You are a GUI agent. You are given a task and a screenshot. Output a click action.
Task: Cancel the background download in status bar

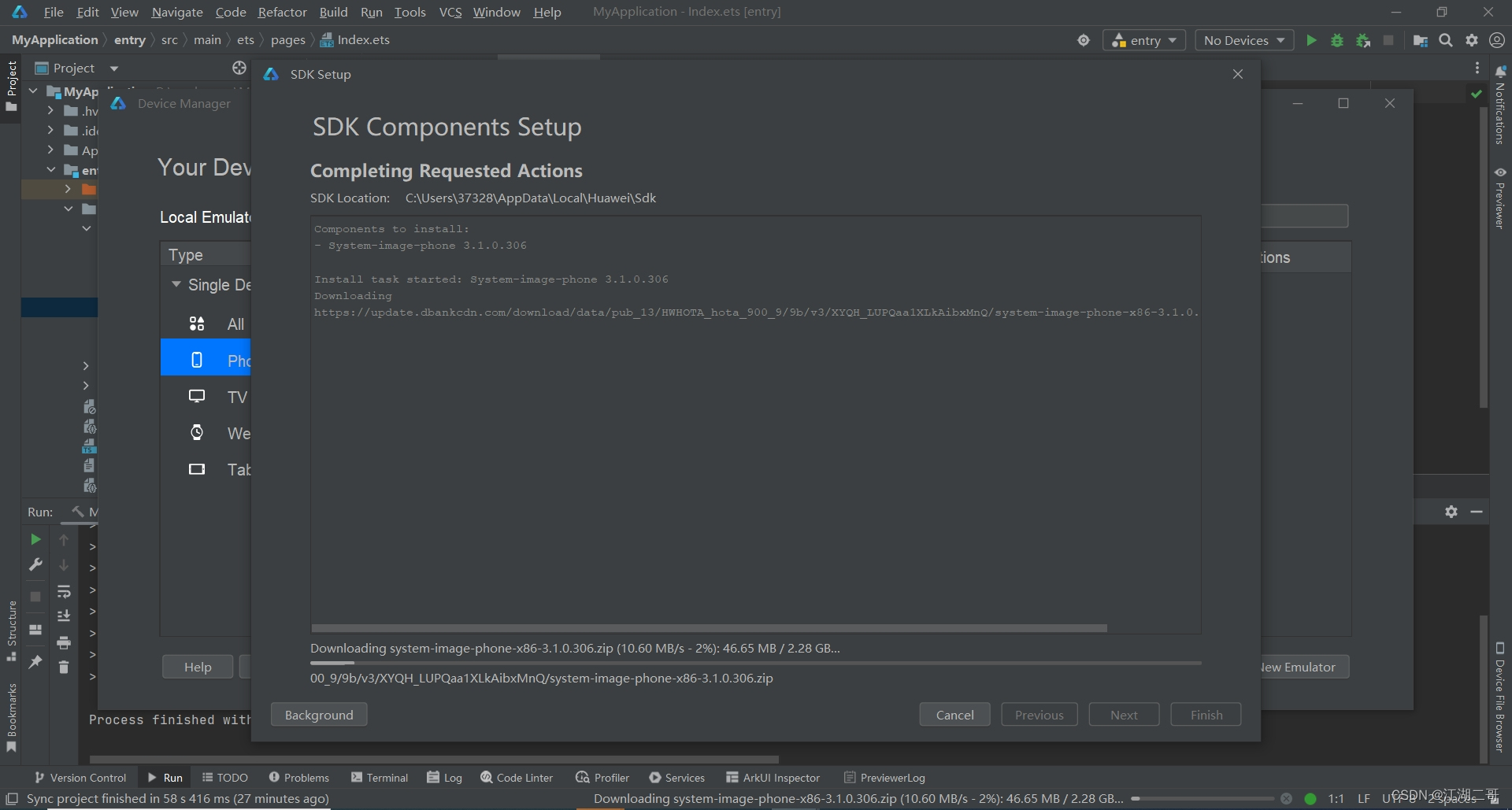coord(1286,798)
